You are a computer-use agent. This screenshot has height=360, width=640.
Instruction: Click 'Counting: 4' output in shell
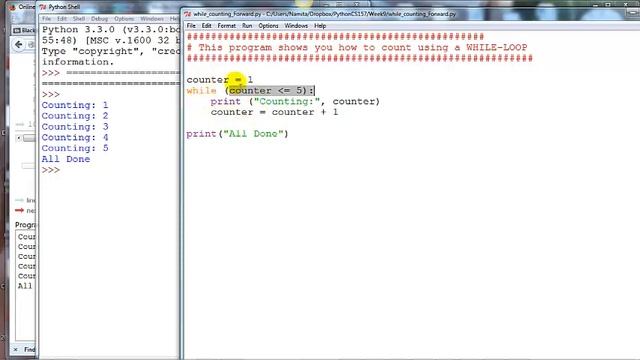(75, 137)
